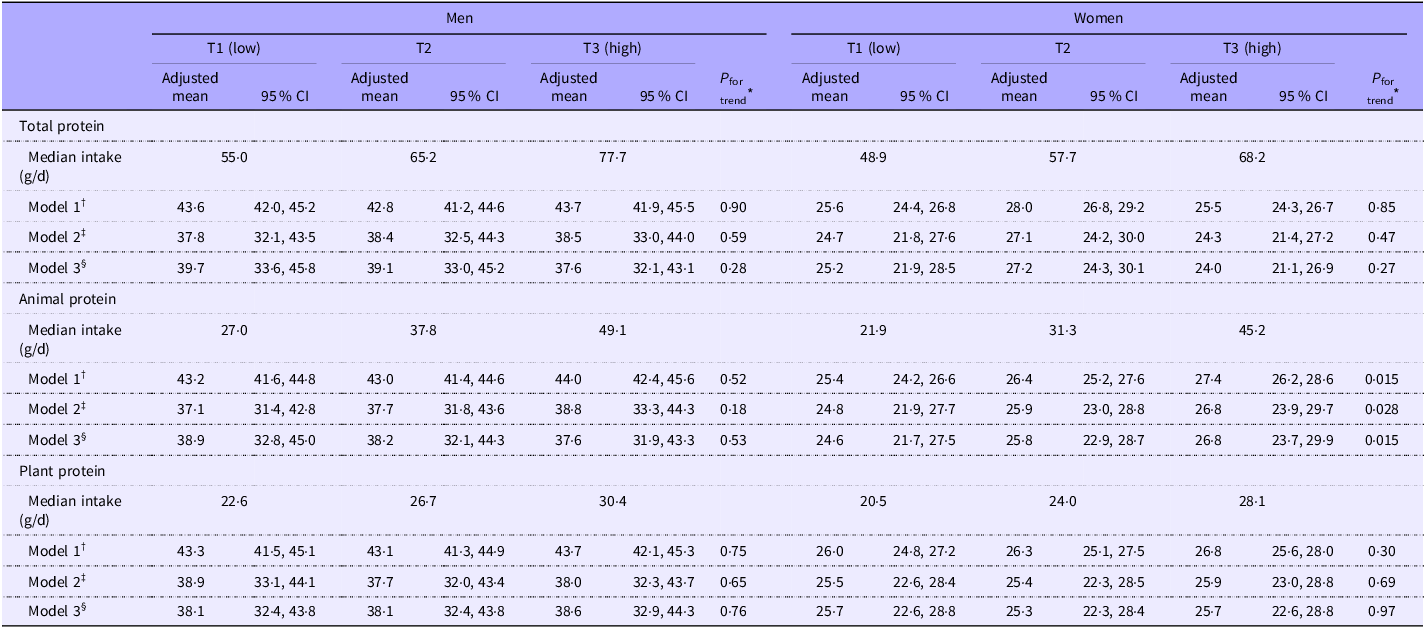Select median intake value '28·1'
This screenshot has width=1426, height=628.
pyautogui.click(x=1252, y=501)
